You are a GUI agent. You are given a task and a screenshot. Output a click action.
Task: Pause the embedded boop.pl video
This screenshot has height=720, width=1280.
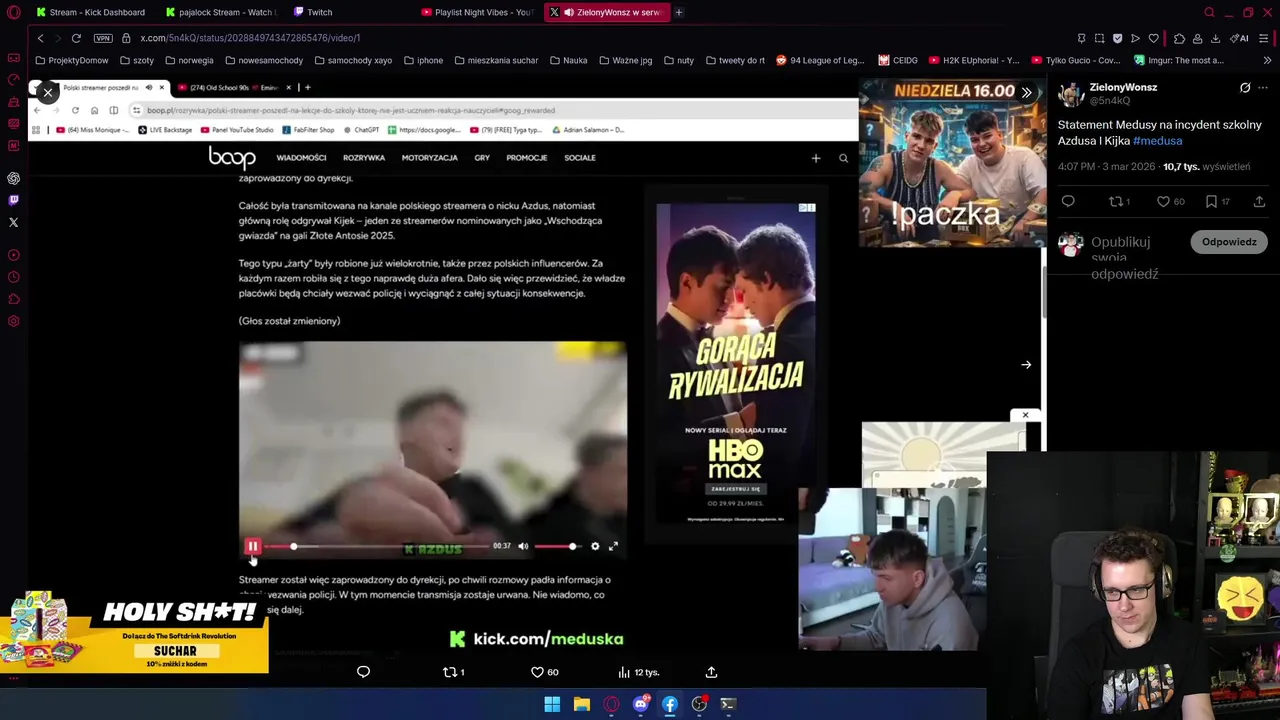253,546
